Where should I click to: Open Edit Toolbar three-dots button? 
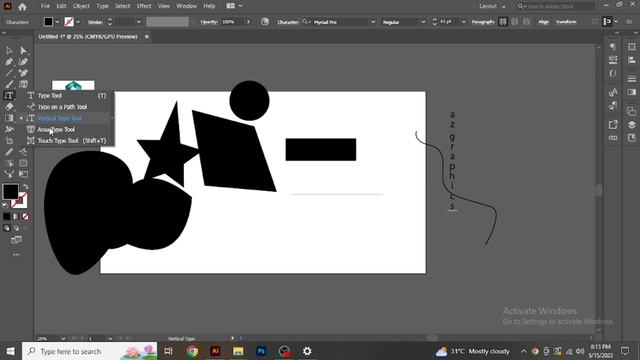point(16,255)
